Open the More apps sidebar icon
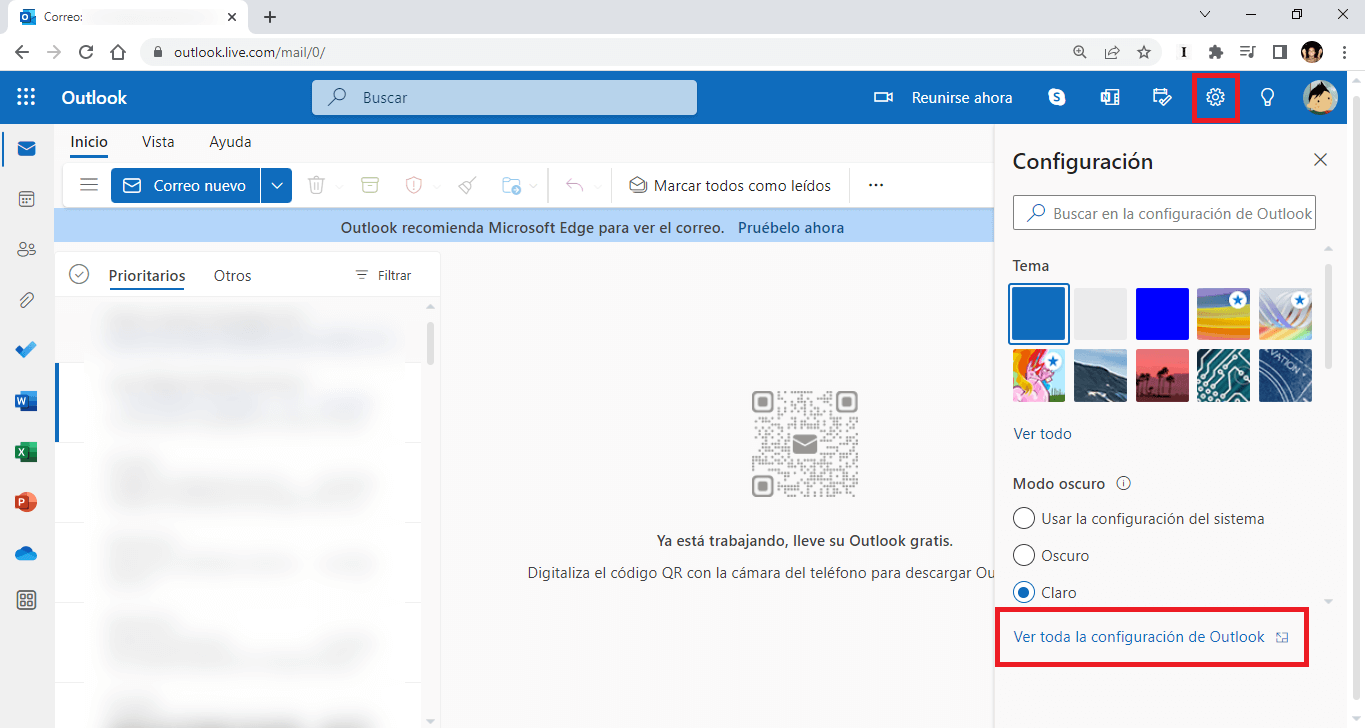 27,600
